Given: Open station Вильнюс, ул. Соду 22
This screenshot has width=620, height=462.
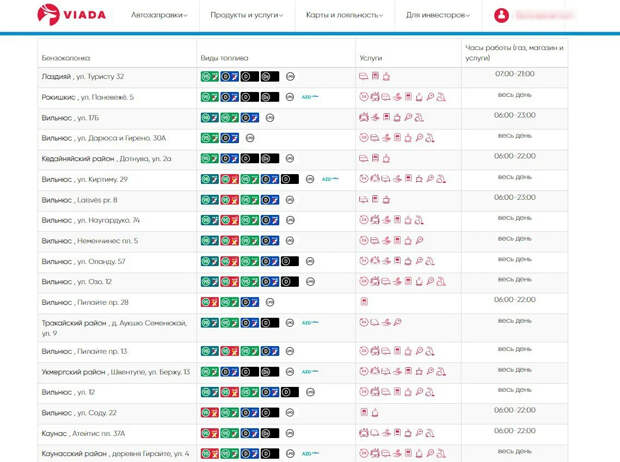Looking at the screenshot, I should (79, 413).
